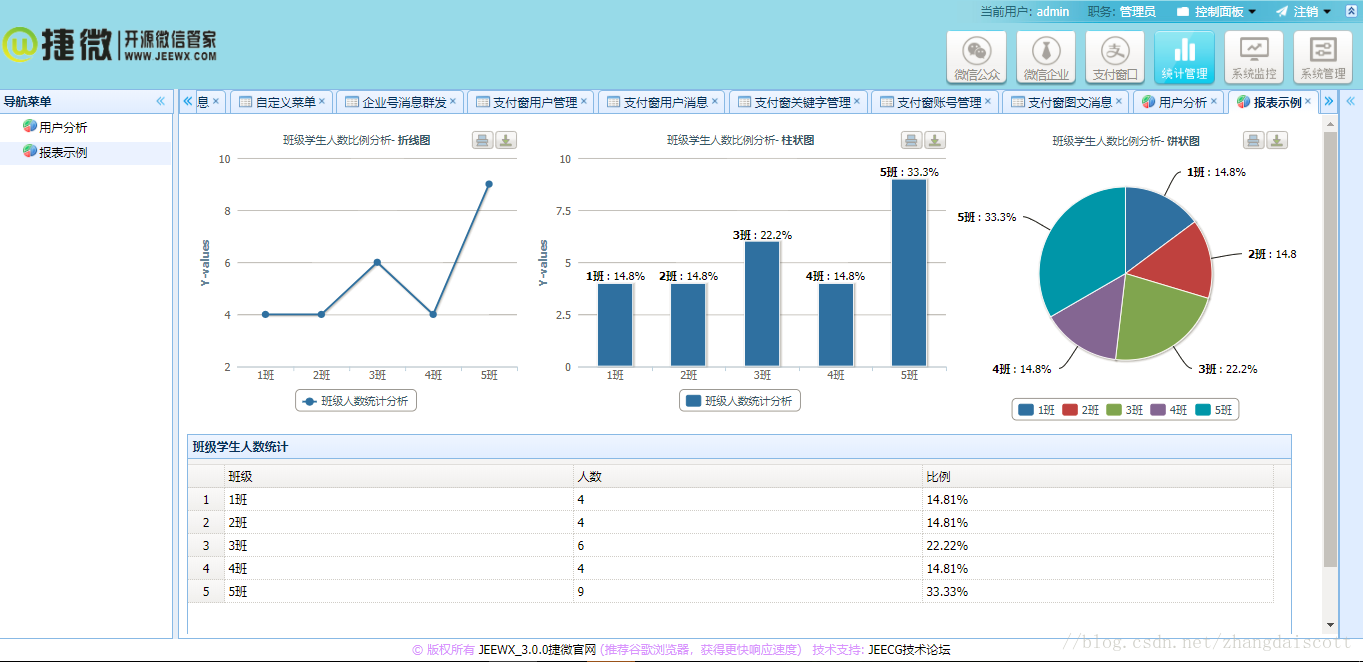Click the 3班 bar in bar chart
This screenshot has width=1363, height=662.
(x=762, y=304)
